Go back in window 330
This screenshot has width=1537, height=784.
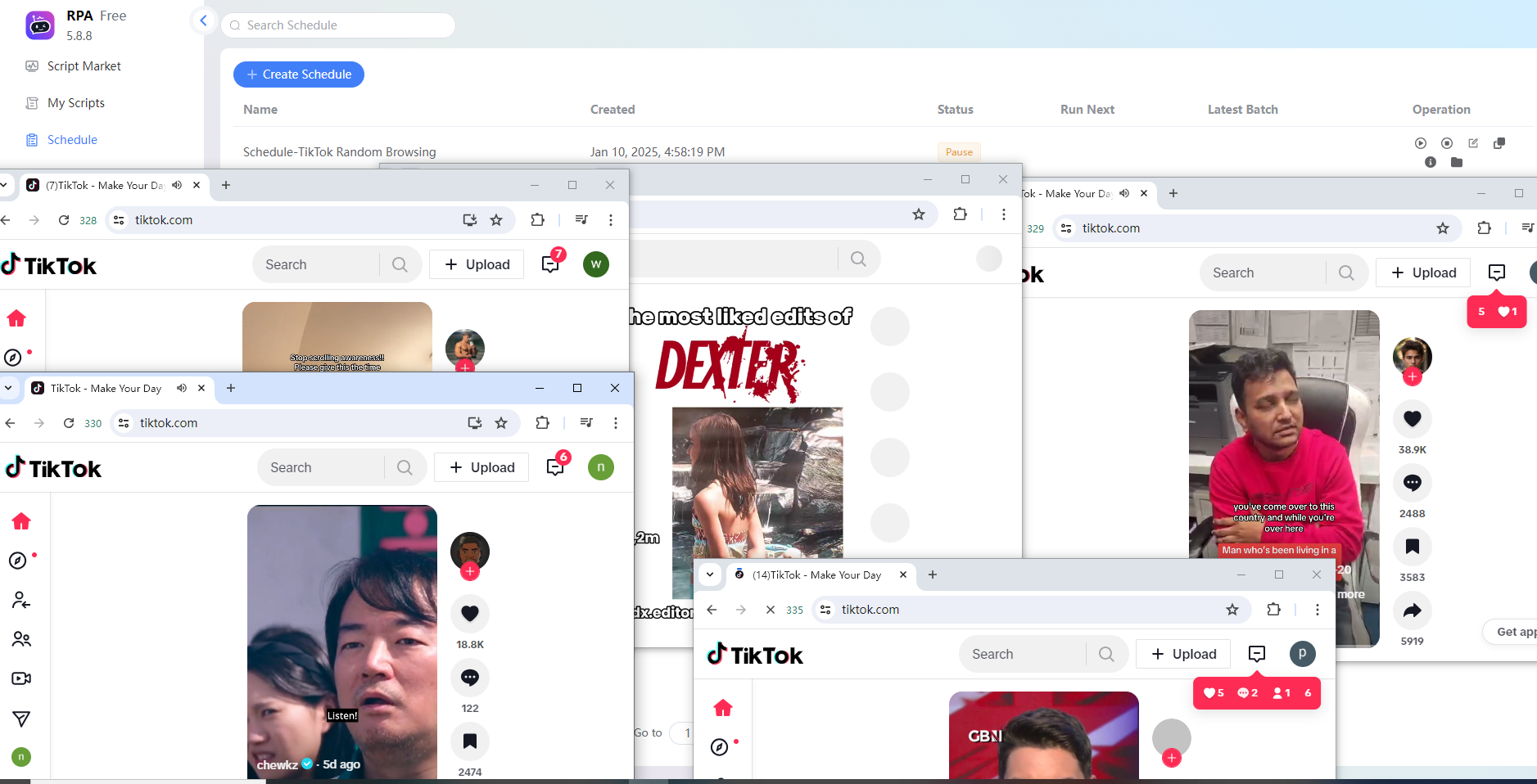pyautogui.click(x=10, y=423)
